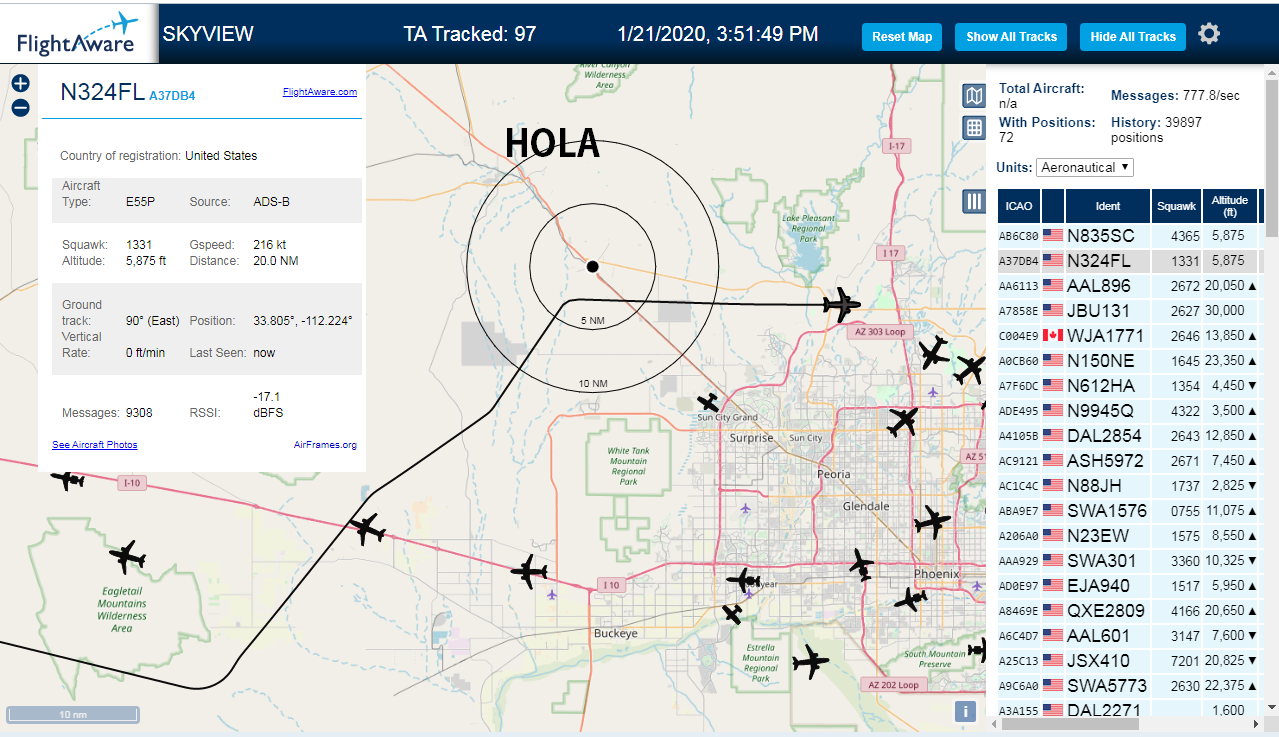Zoom in with the plus button
Image resolution: width=1279 pixels, height=737 pixels.
point(20,84)
